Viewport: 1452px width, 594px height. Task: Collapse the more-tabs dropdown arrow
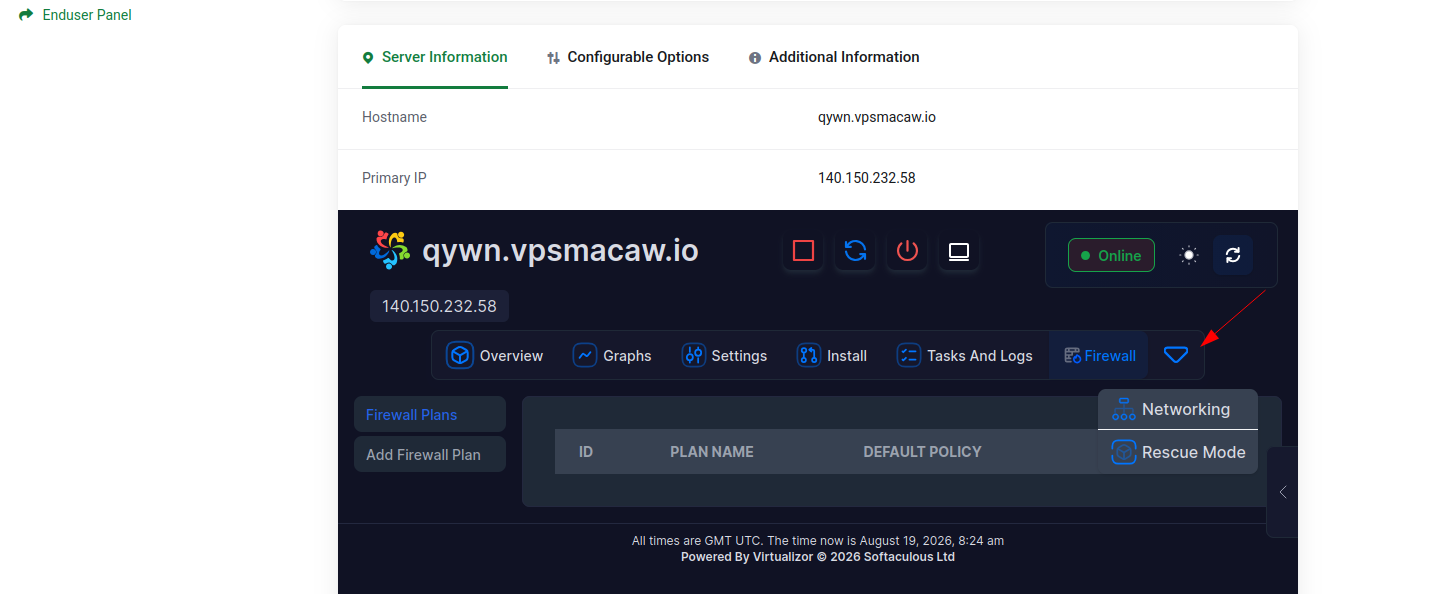(x=1176, y=355)
